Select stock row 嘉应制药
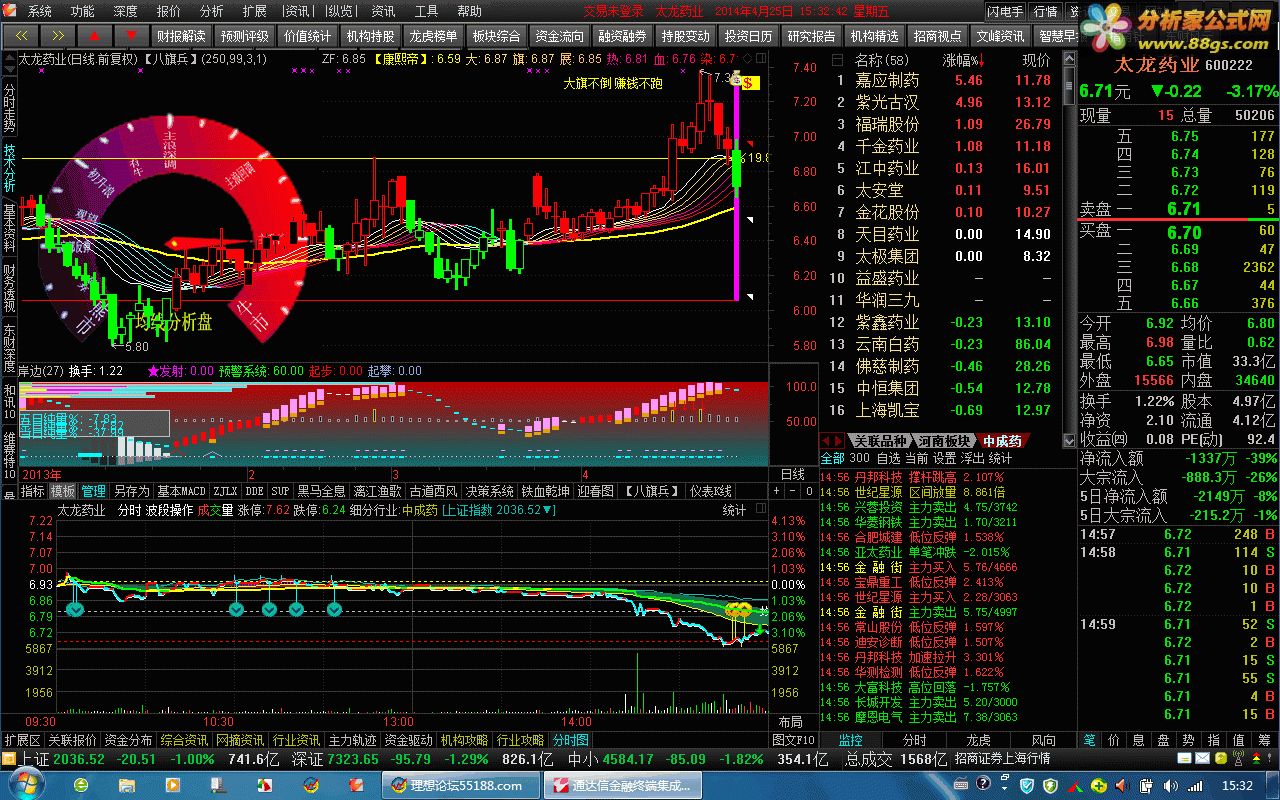The height and width of the screenshot is (800, 1280). (946, 80)
